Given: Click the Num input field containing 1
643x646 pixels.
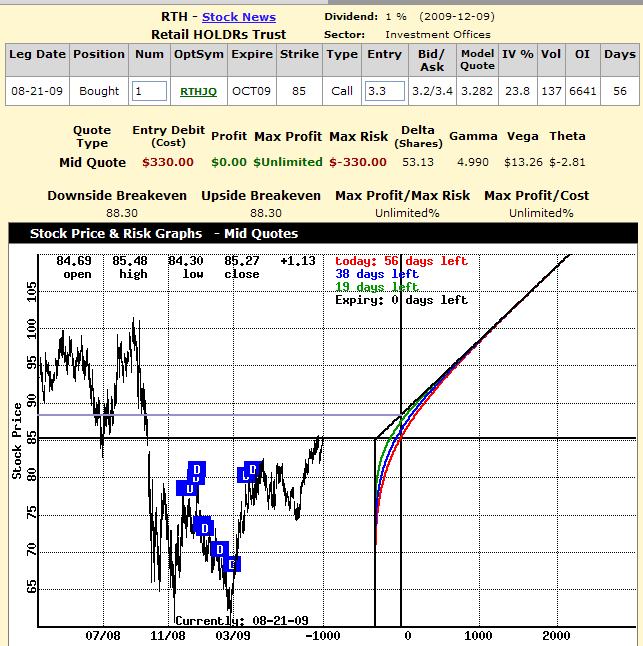Looking at the screenshot, I should [149, 91].
